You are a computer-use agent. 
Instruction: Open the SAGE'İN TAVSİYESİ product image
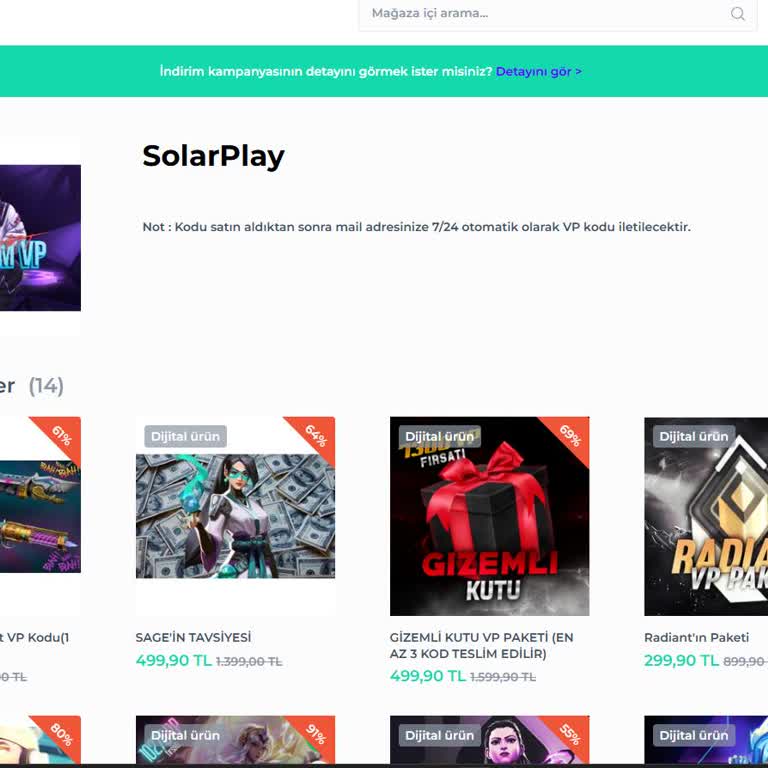click(235, 516)
